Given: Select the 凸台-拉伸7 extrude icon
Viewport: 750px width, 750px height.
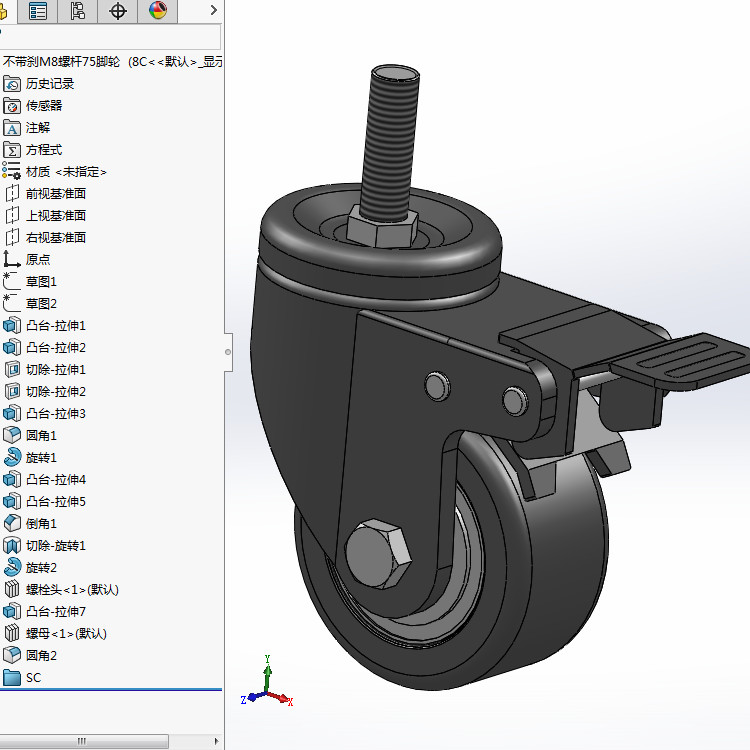Looking at the screenshot, I should click(x=12, y=612).
